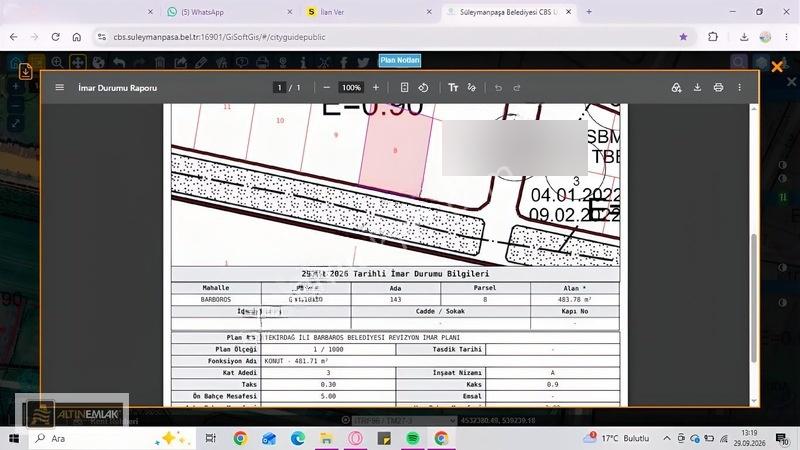Bookmark this page with the star
The image size is (800, 450).
pos(683,37)
